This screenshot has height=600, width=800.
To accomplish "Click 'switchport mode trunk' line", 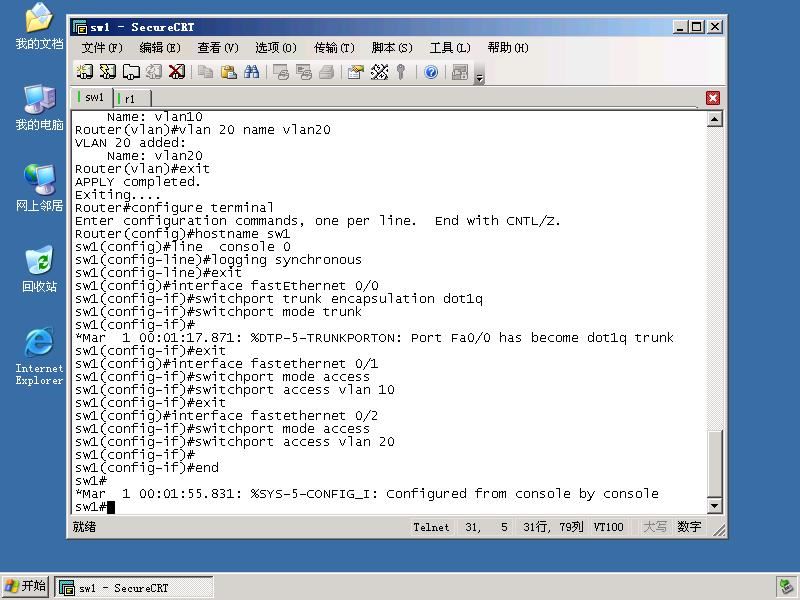I will [x=218, y=312].
